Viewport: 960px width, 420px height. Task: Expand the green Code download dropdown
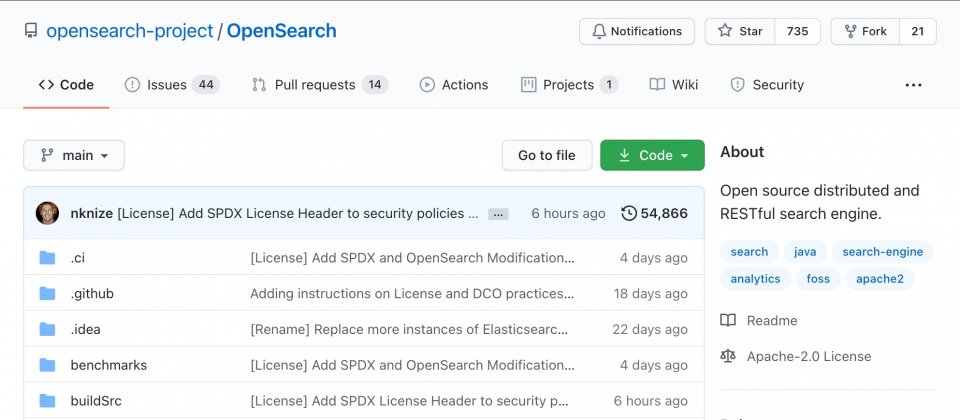point(652,156)
